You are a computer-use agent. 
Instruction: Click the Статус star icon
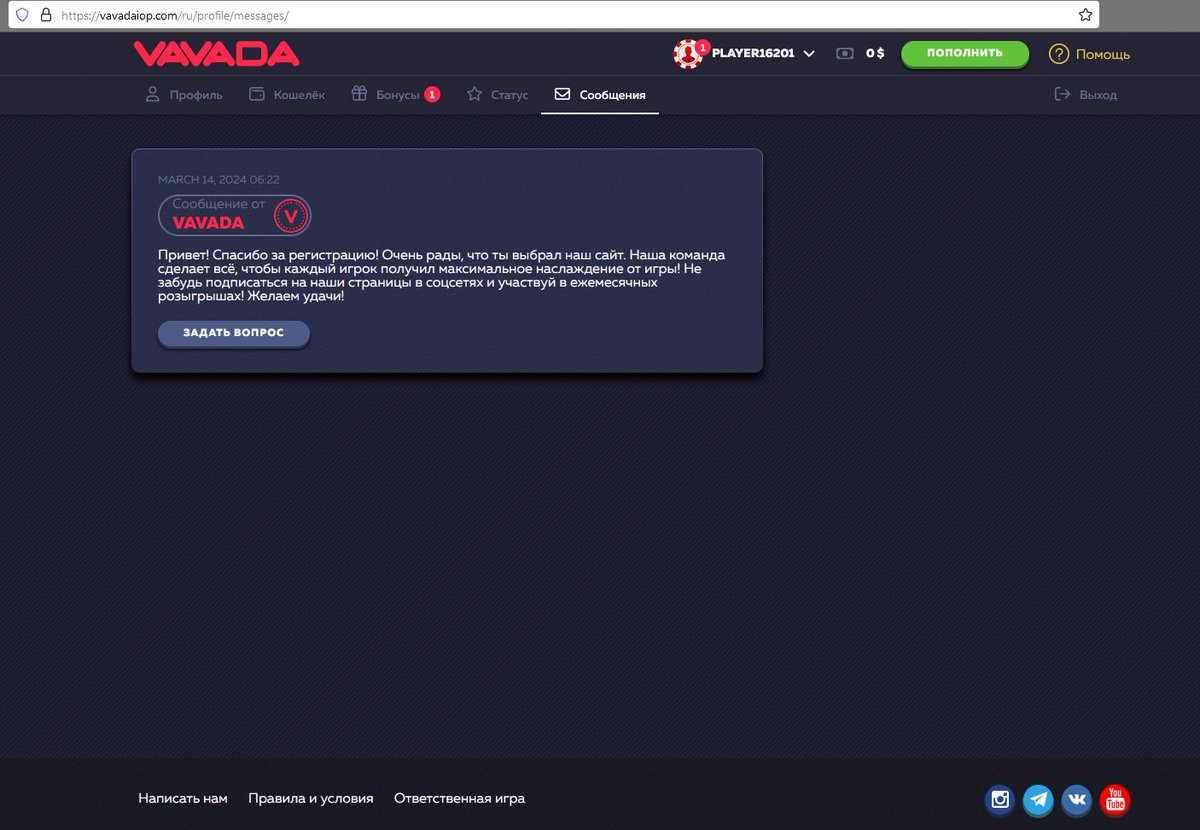click(474, 94)
